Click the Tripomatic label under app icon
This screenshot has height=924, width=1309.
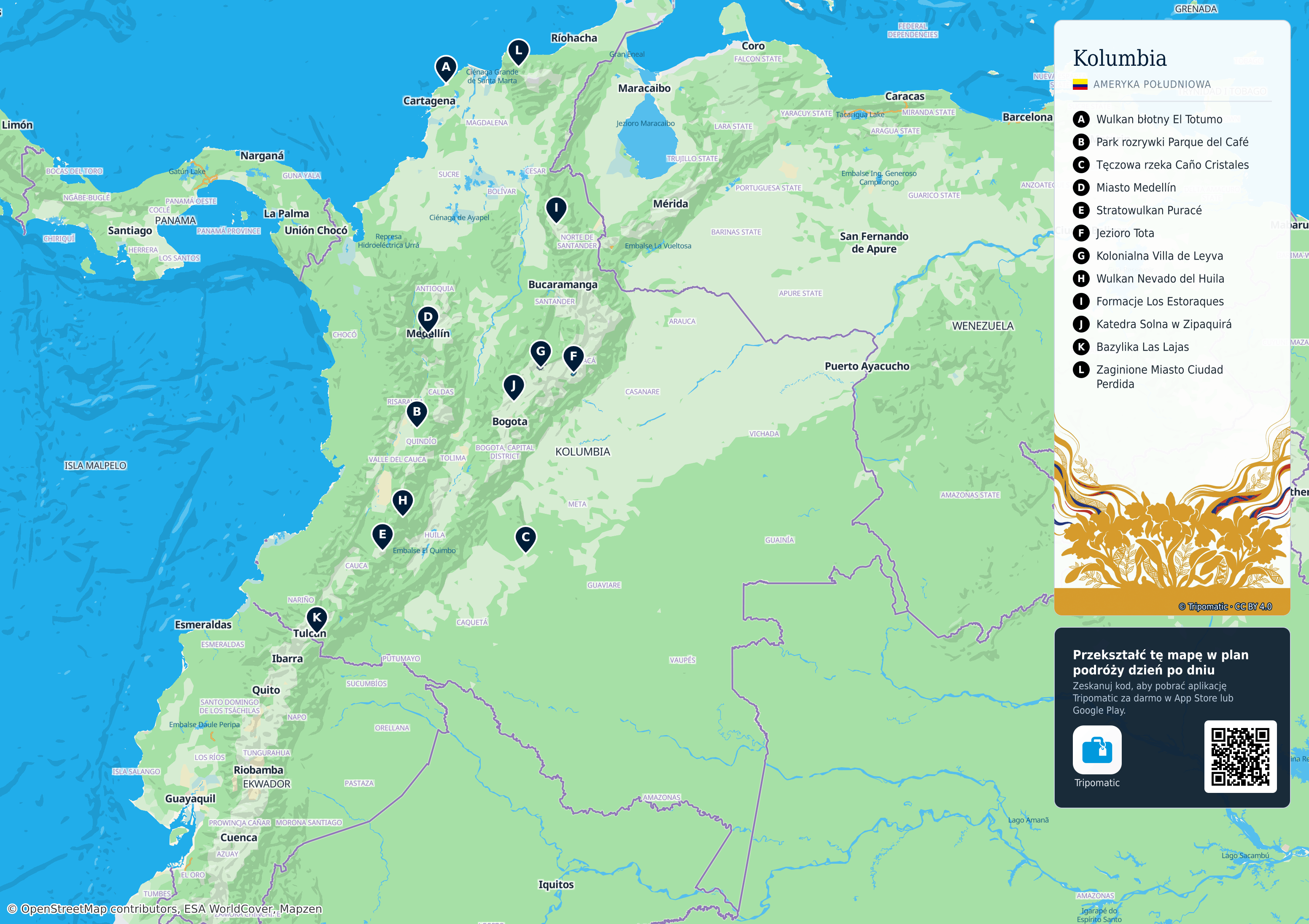(x=1097, y=783)
